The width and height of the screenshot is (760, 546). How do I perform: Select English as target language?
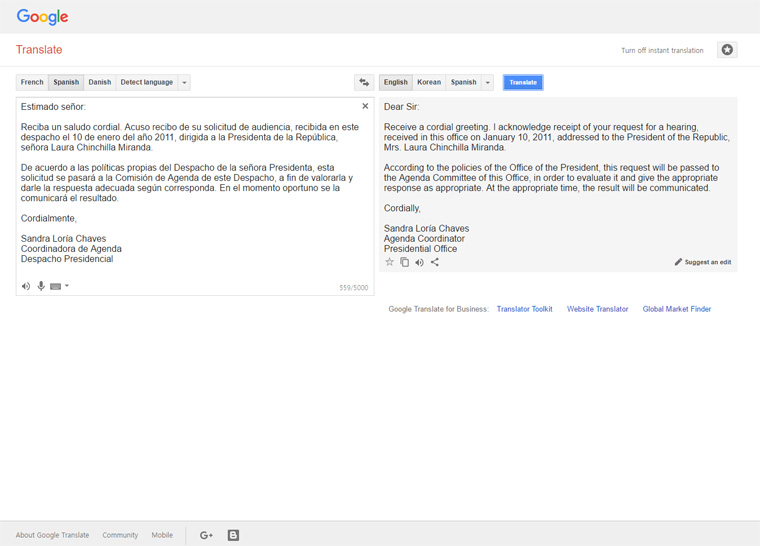point(396,82)
